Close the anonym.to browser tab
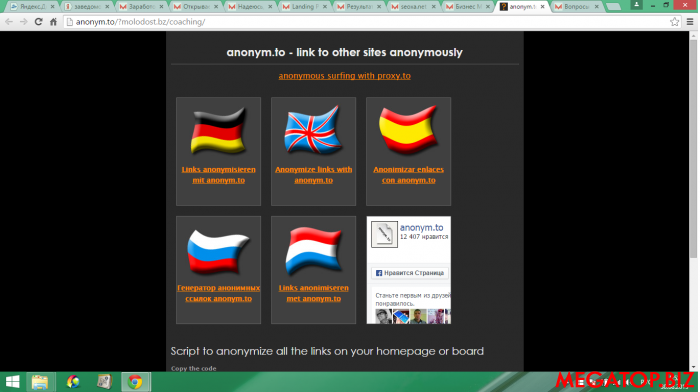 pyautogui.click(x=542, y=7)
